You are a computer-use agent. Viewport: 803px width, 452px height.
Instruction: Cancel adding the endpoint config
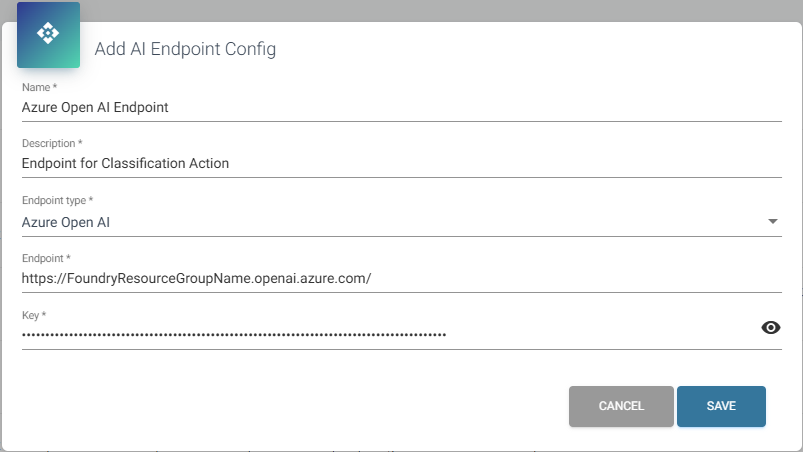[x=621, y=406]
